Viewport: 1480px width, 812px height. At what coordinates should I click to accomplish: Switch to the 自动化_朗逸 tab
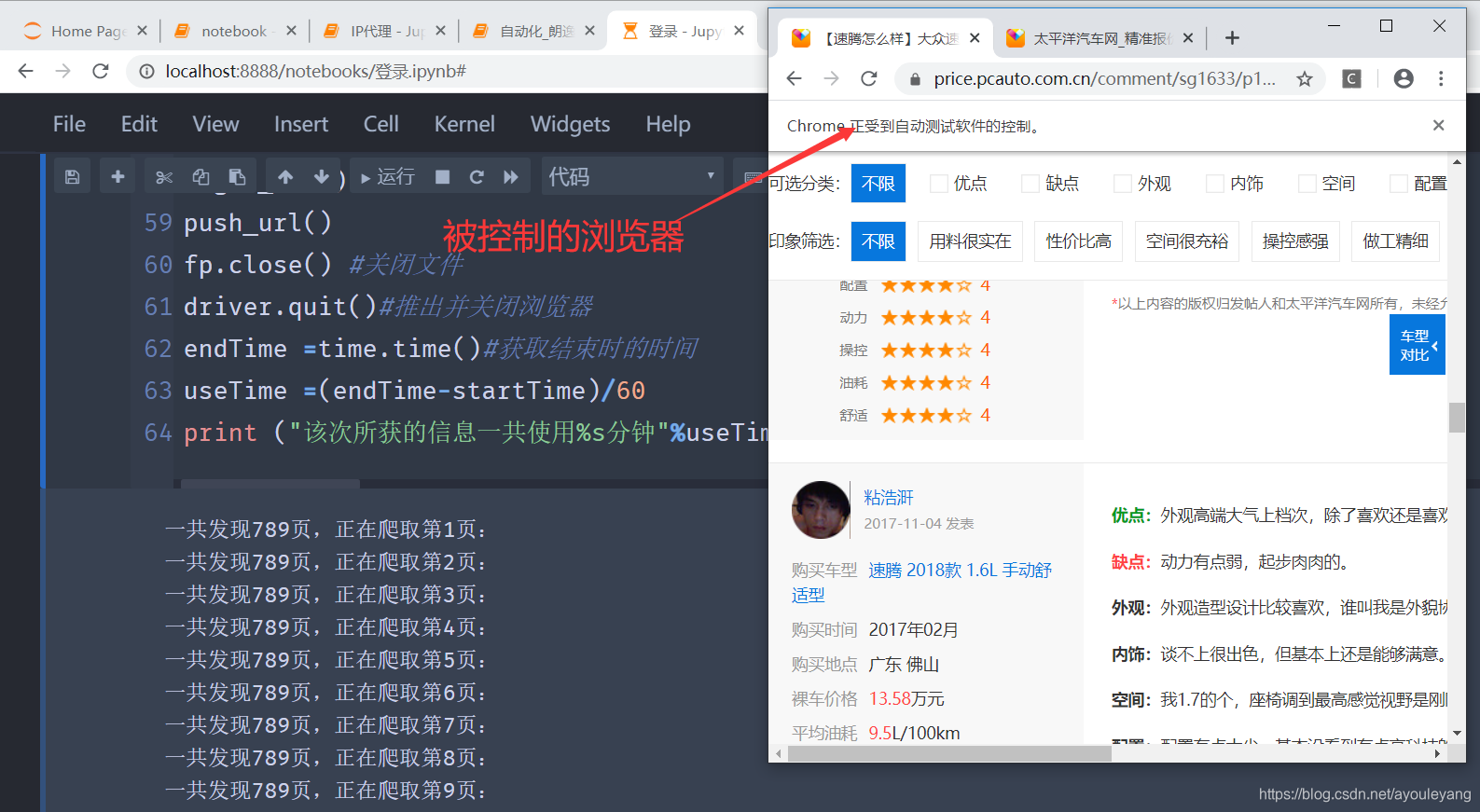pyautogui.click(x=533, y=31)
